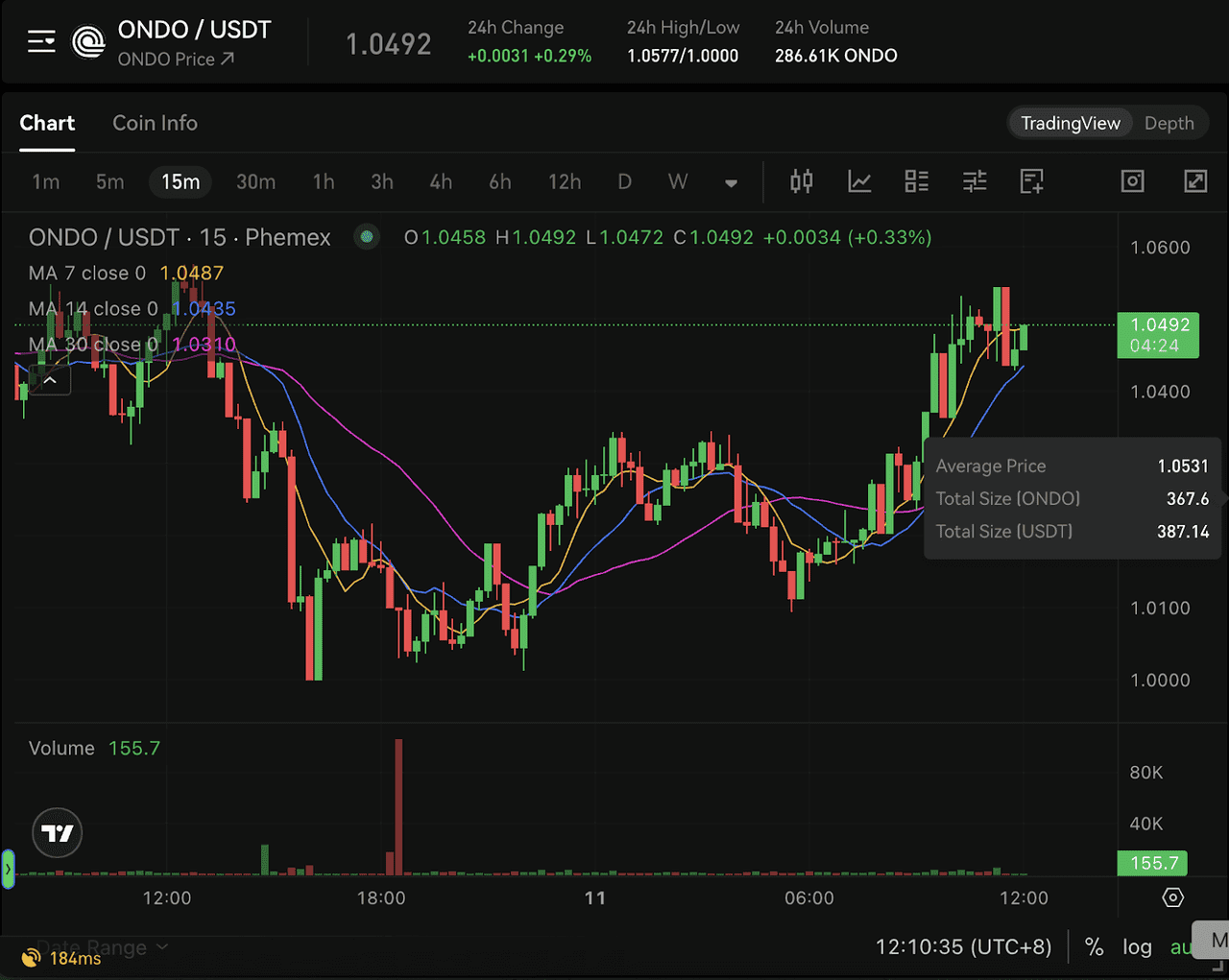Image resolution: width=1229 pixels, height=980 pixels.
Task: Toggle percentage scale with the % control
Action: (x=1094, y=946)
